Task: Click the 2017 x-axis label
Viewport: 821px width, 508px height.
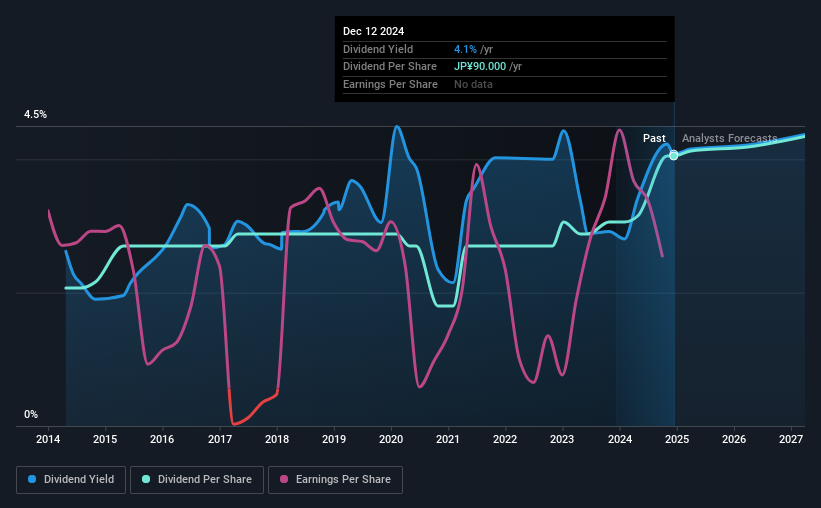Action: 219,439
